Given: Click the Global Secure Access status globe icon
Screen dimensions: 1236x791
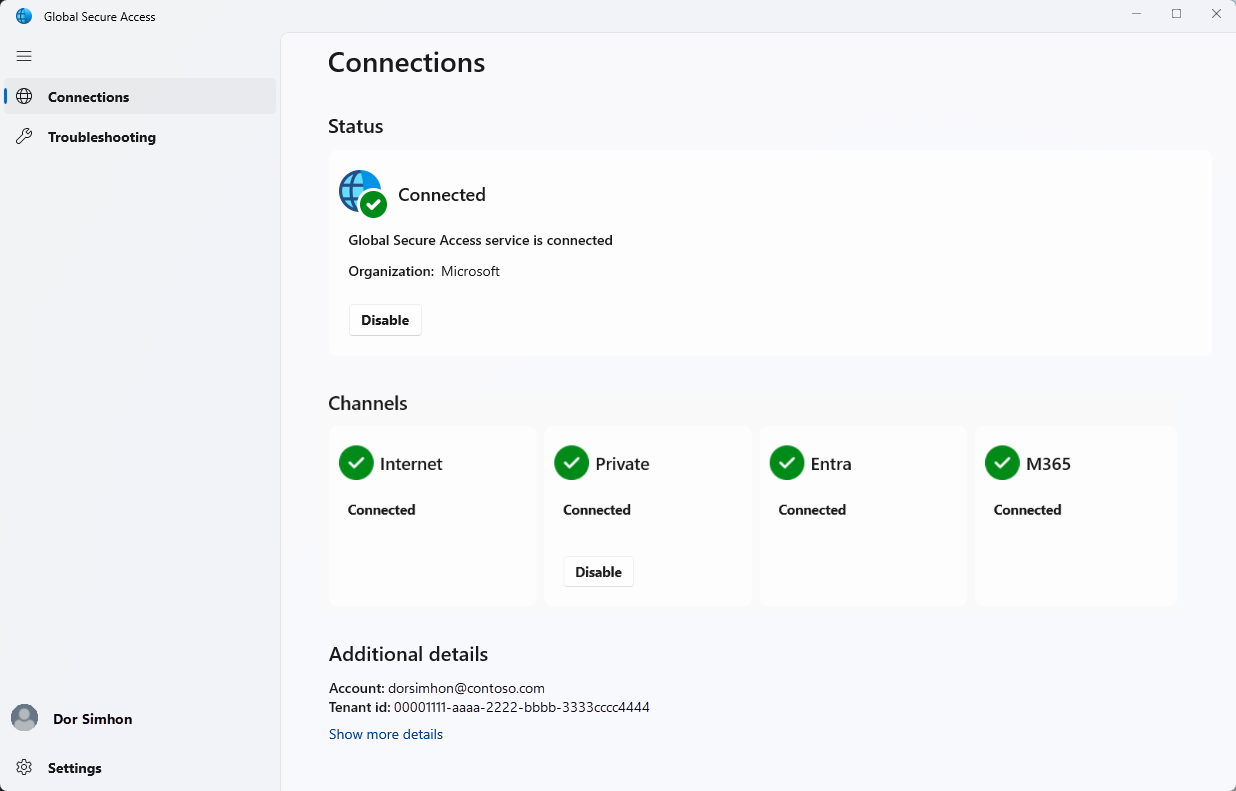Looking at the screenshot, I should (359, 190).
